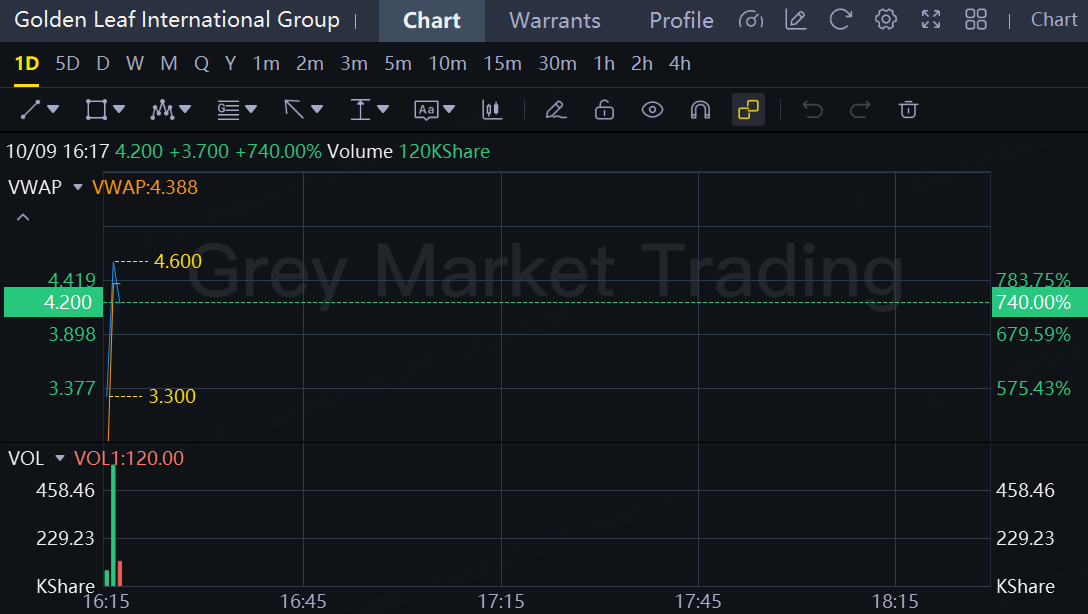Viewport: 1088px width, 614px height.
Task: Open chart settings gear icon
Action: point(885,20)
